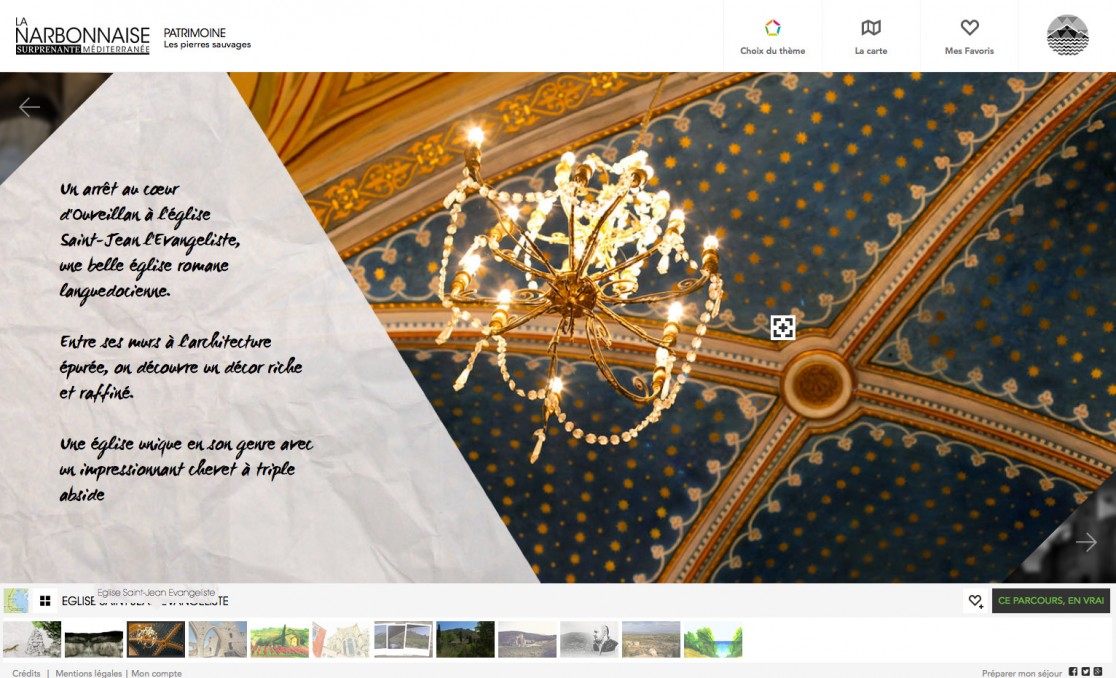Click the hotspot target marker on the ceiling
1116x678 pixels.
pos(782,327)
